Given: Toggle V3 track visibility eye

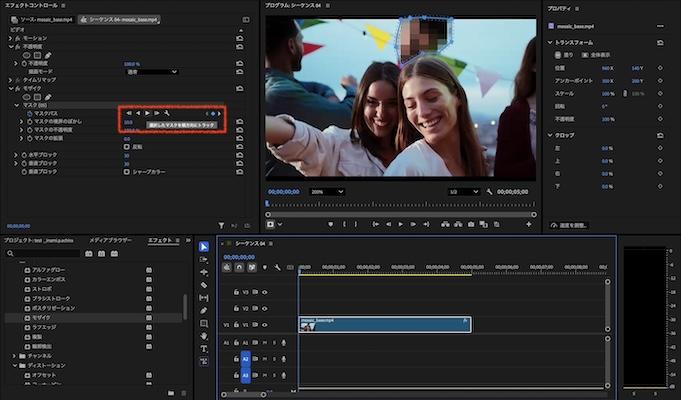Looking at the screenshot, I should 265,292.
